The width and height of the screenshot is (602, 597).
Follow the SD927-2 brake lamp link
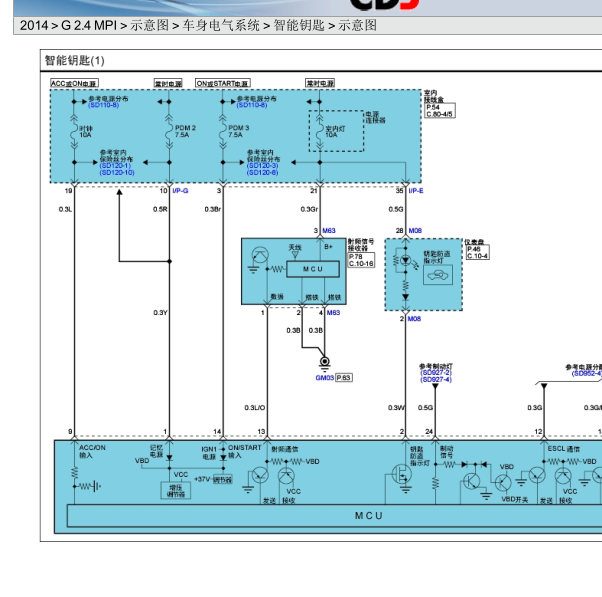coord(436,373)
